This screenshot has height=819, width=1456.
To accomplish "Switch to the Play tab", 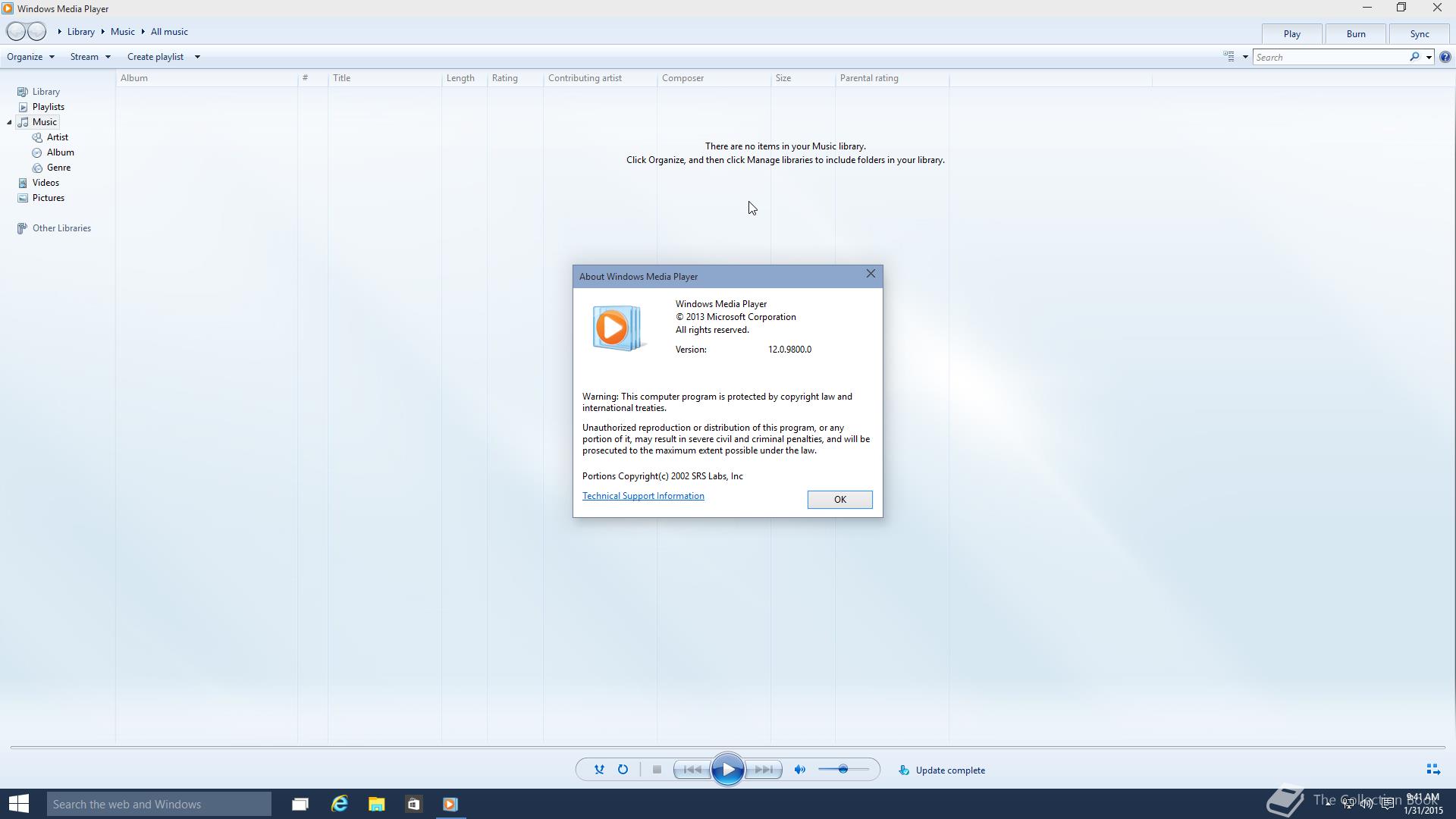I will tap(1291, 34).
